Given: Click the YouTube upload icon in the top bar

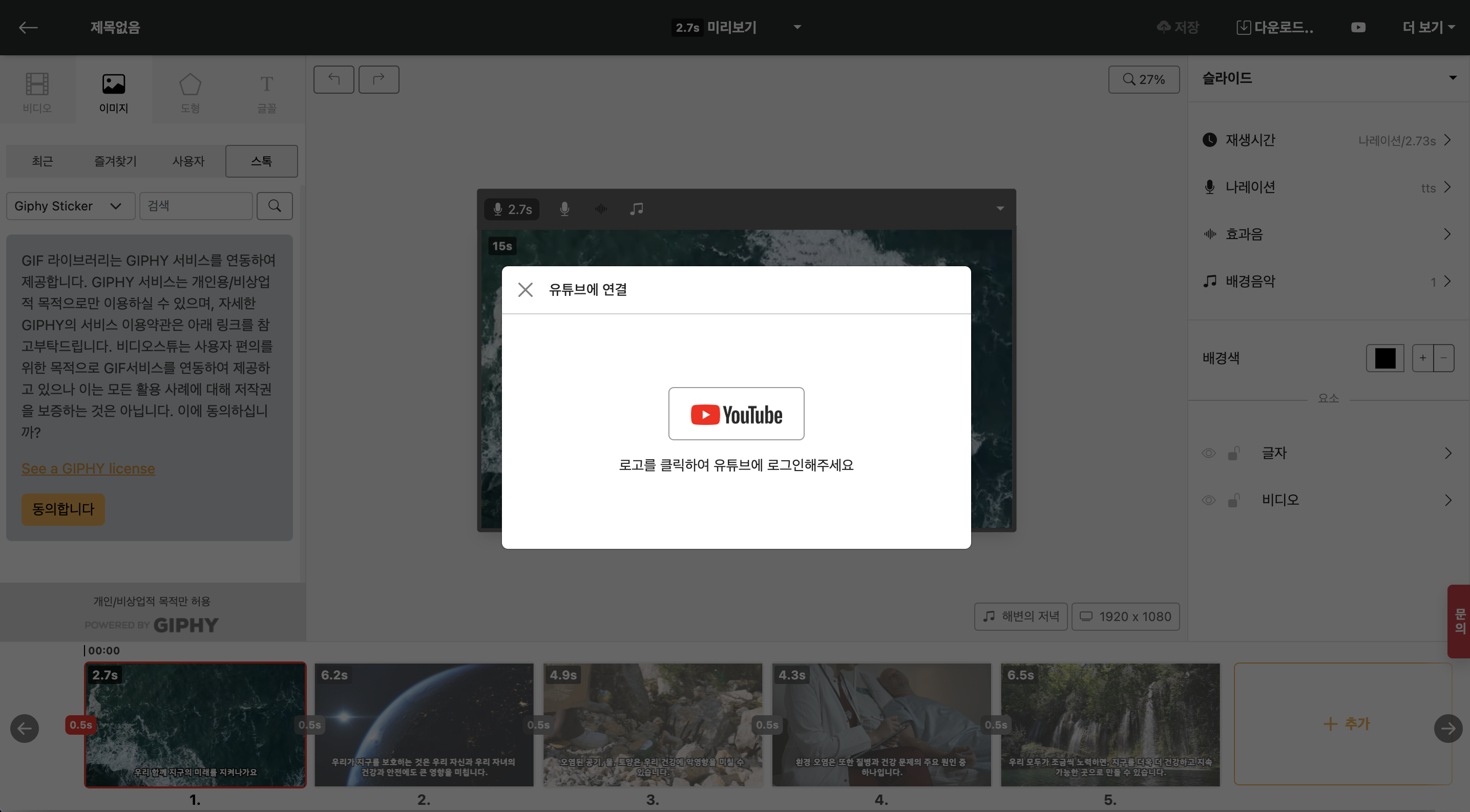Looking at the screenshot, I should 1358,27.
